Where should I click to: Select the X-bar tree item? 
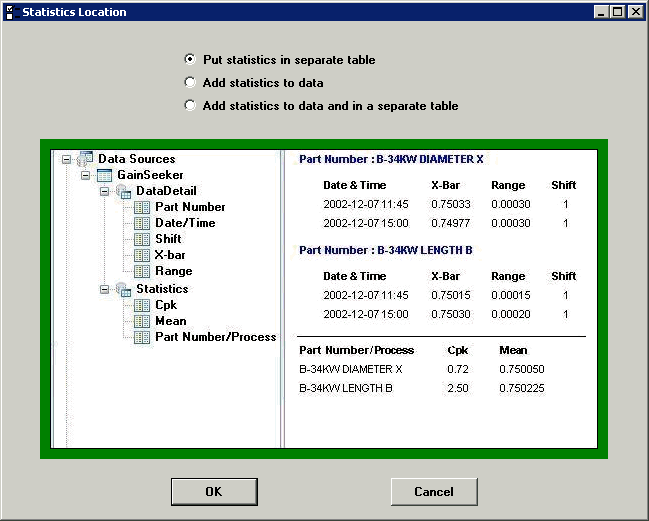click(169, 255)
